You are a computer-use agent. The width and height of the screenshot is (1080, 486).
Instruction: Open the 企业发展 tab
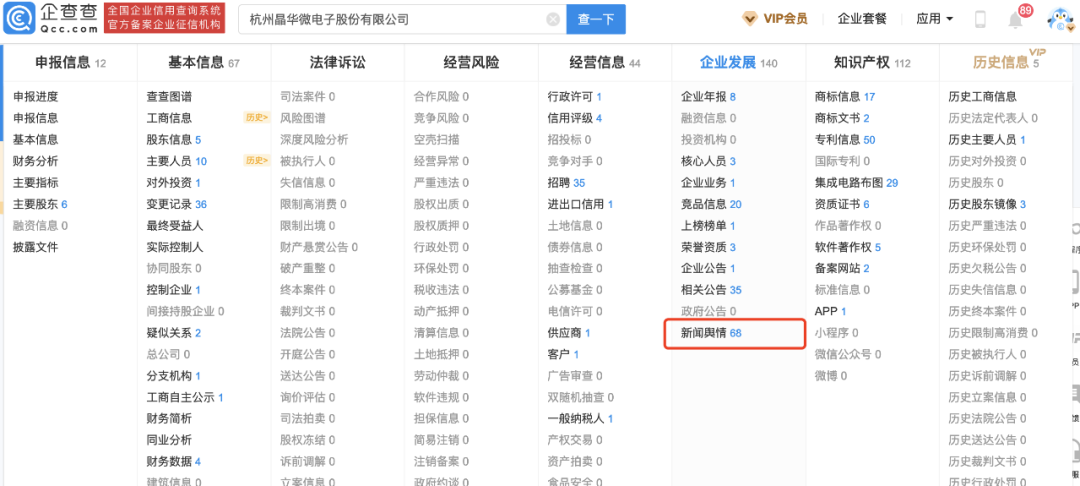coord(728,63)
